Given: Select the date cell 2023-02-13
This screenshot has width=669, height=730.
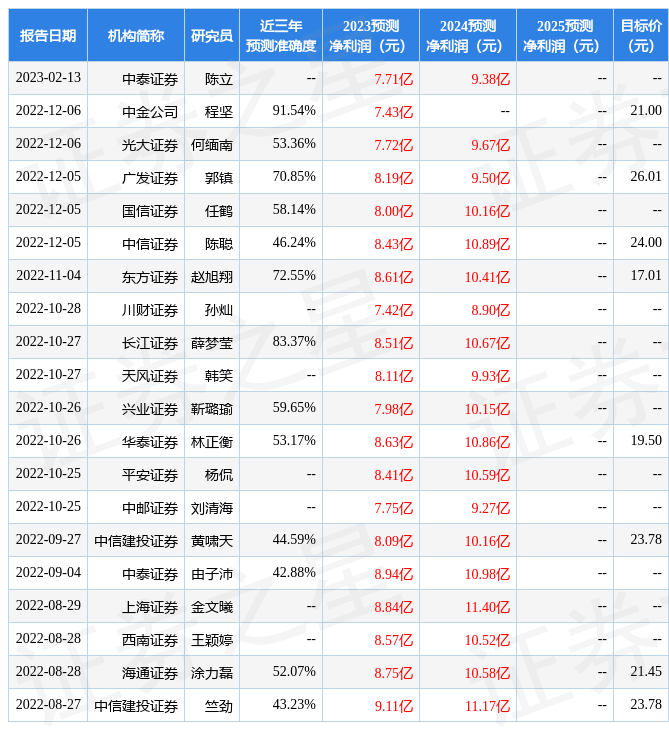Looking at the screenshot, I should (48, 77).
